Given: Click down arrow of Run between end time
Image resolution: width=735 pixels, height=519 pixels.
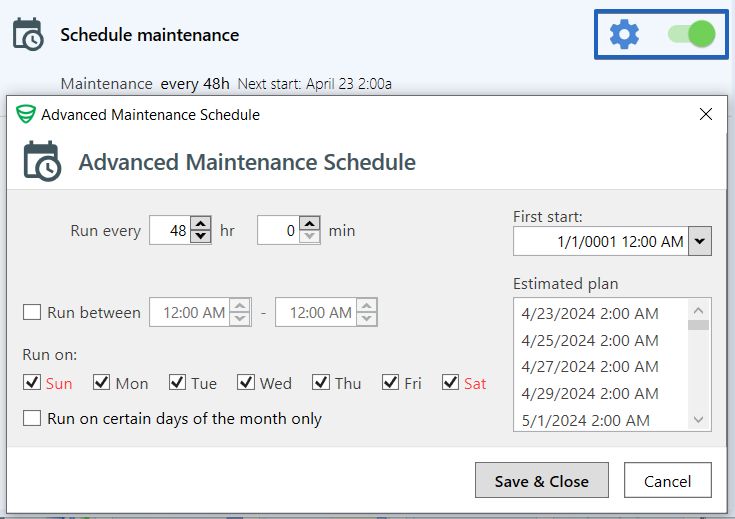Looking at the screenshot, I should click(367, 318).
